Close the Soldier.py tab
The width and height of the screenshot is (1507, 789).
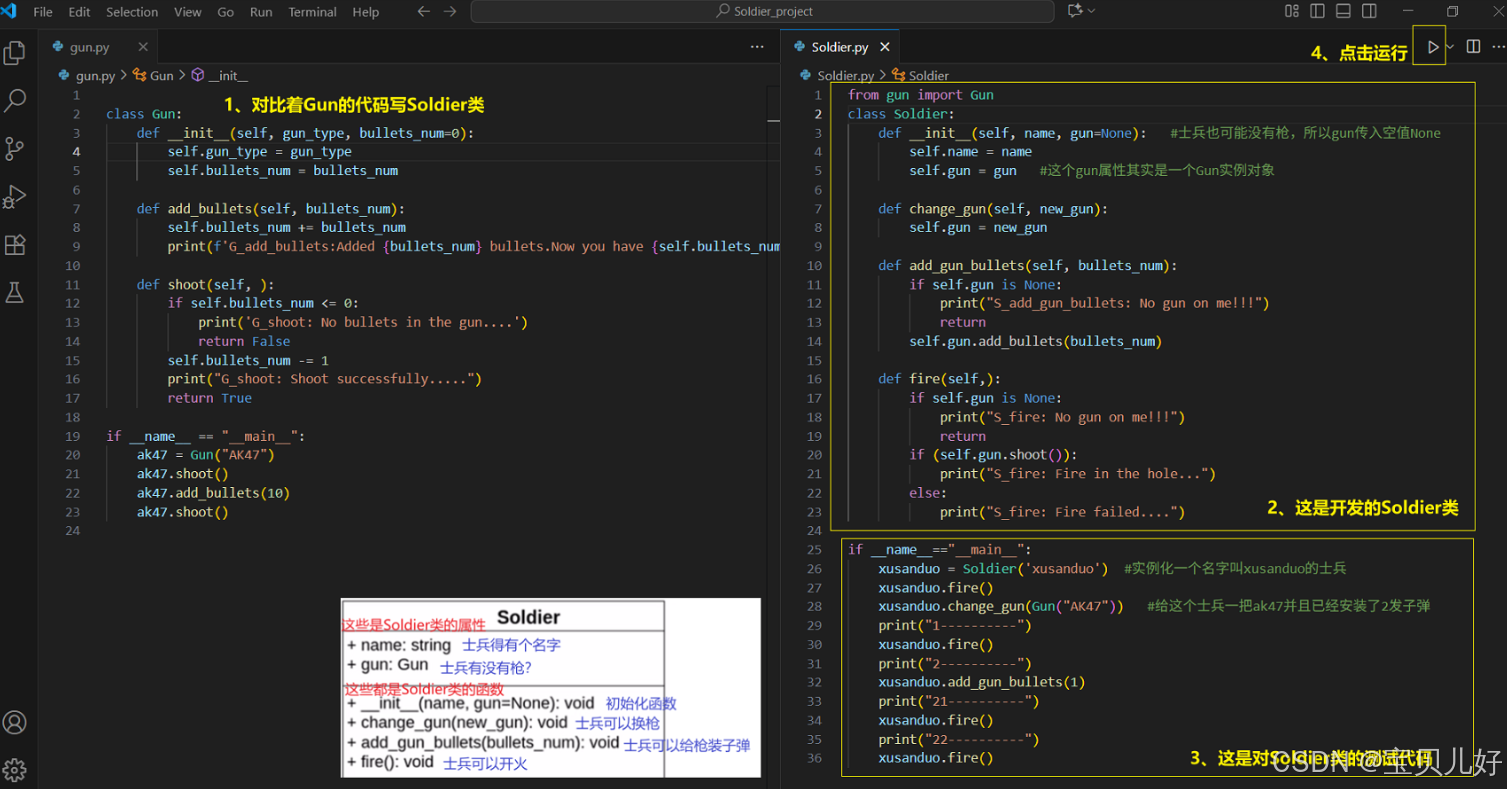pos(885,47)
